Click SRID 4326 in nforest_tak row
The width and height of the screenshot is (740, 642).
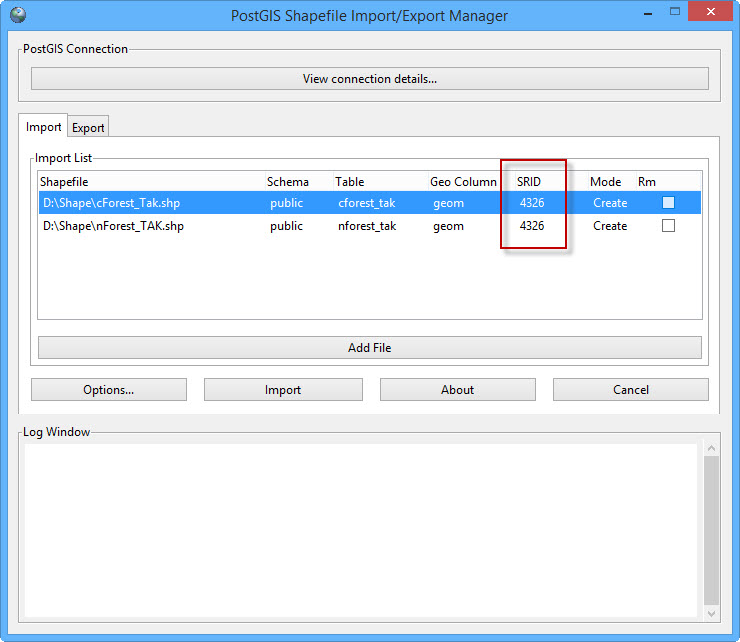tap(532, 226)
